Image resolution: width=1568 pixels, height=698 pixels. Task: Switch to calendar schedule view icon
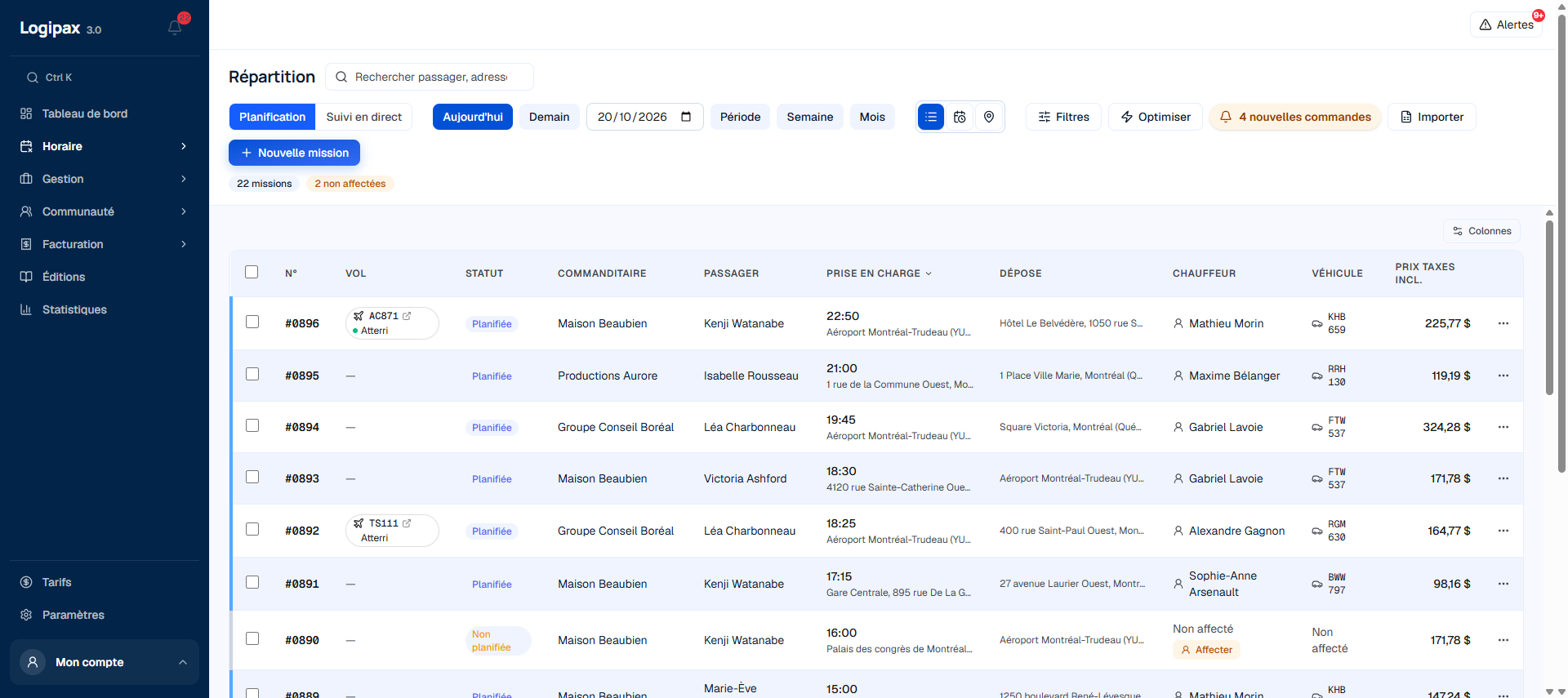click(x=960, y=117)
